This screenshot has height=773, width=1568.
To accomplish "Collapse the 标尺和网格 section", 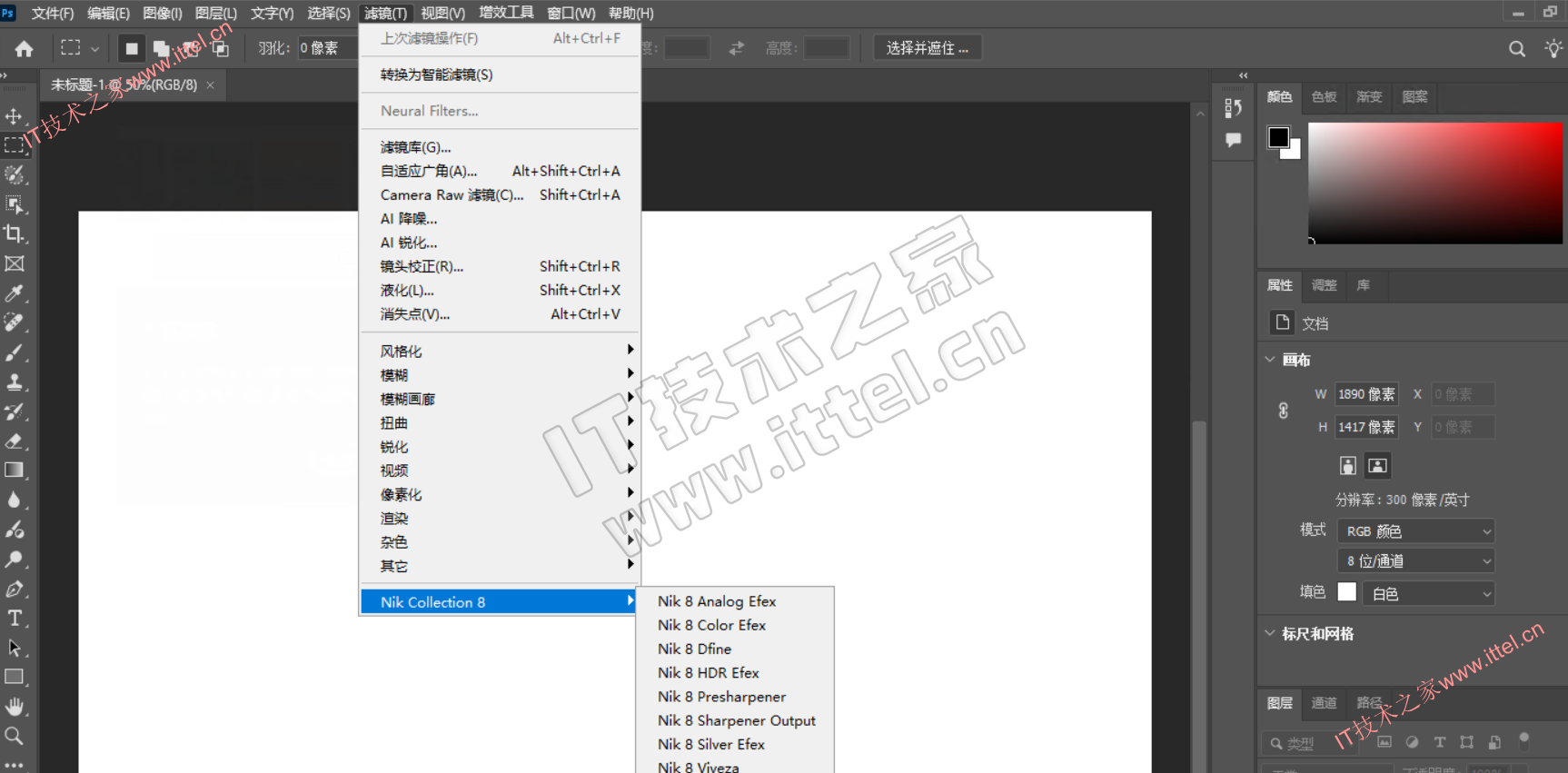I will (x=1270, y=633).
